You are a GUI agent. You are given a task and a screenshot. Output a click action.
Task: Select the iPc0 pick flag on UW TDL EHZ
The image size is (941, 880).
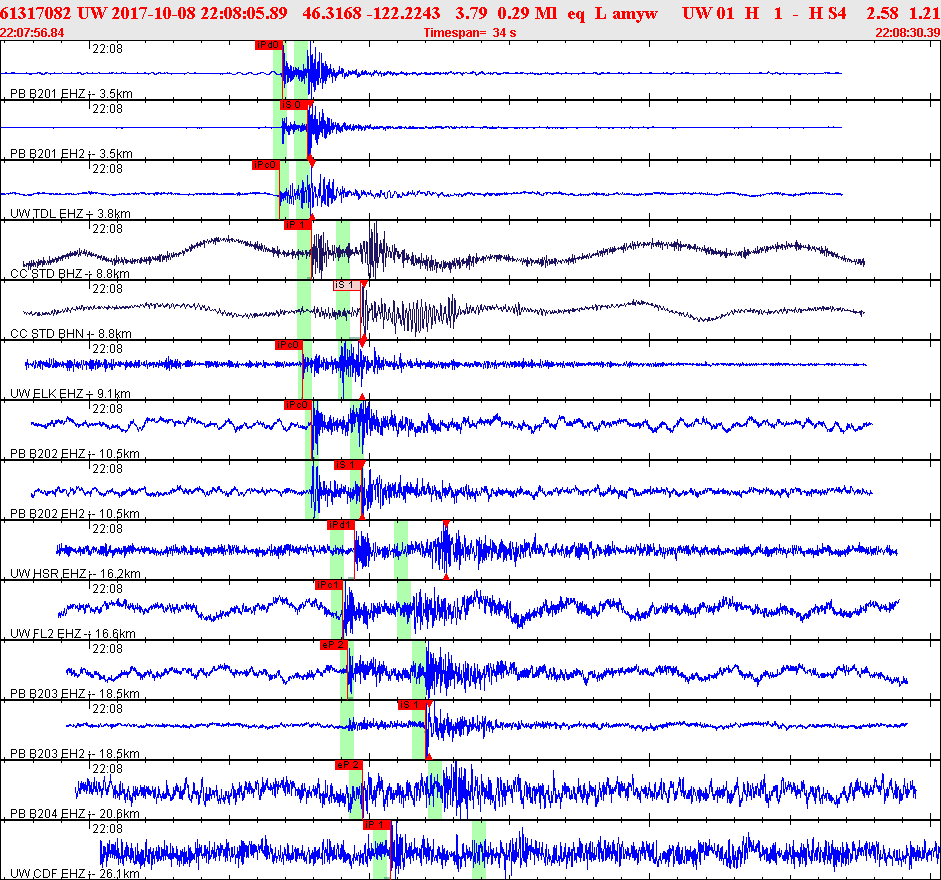[265, 165]
